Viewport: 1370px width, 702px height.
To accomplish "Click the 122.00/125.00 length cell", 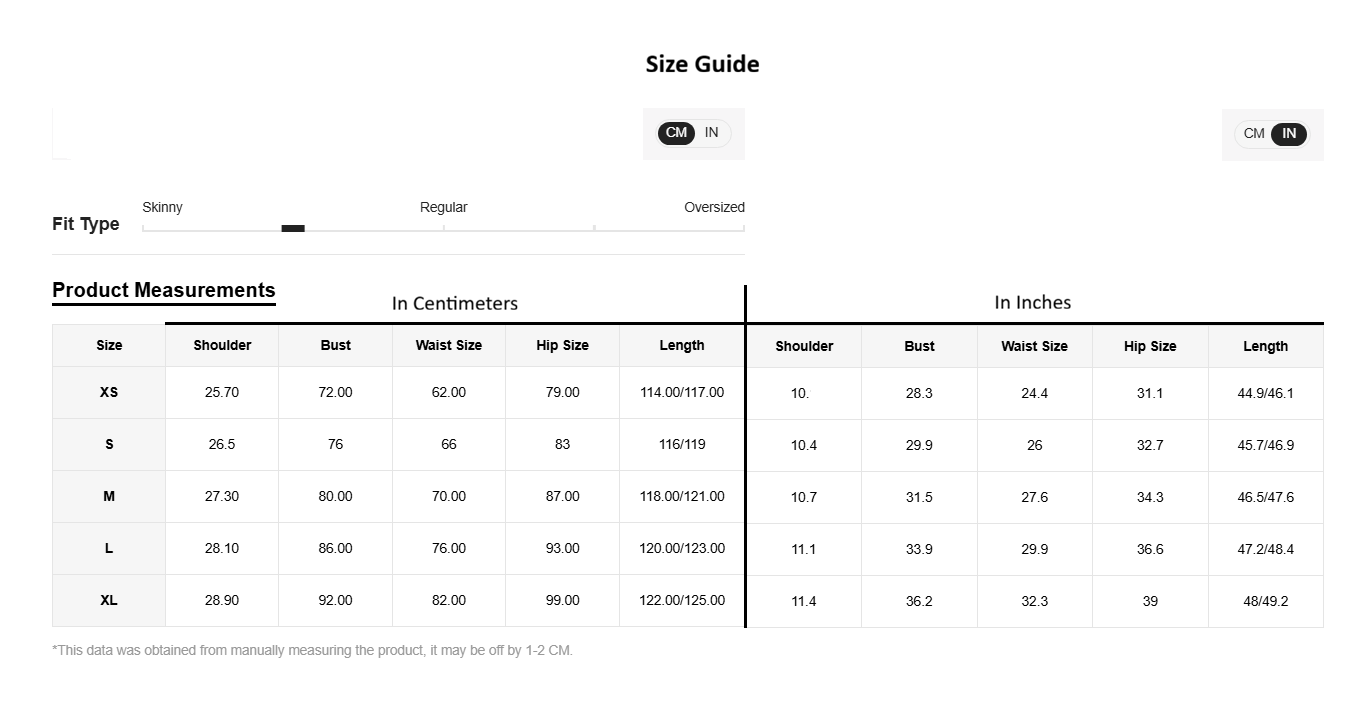I will click(x=682, y=600).
